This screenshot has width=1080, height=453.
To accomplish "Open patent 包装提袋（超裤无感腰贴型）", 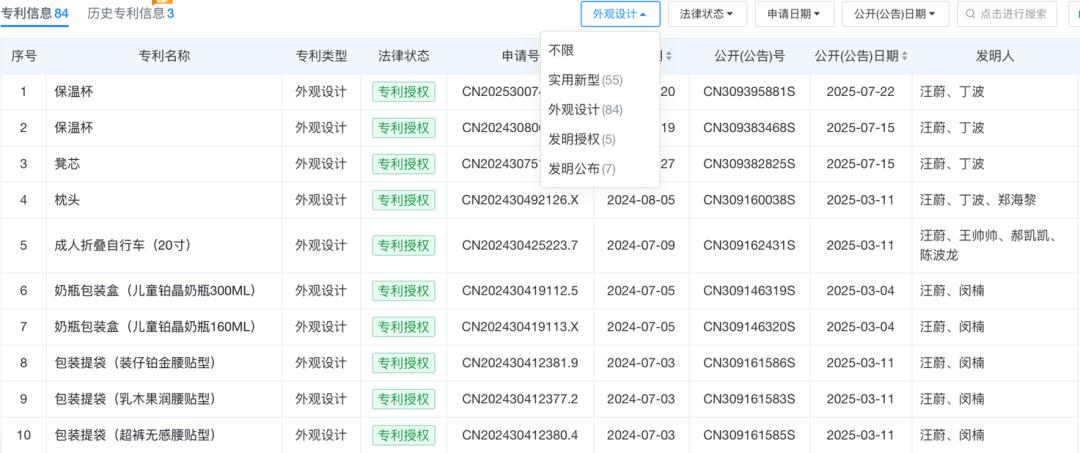I will pyautogui.click(x=135, y=435).
